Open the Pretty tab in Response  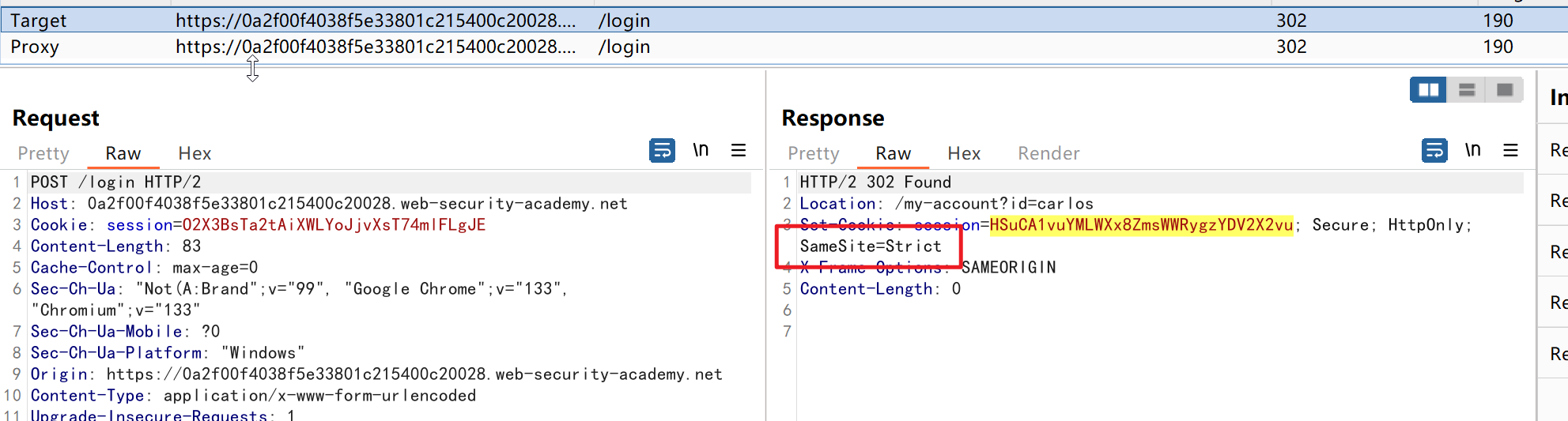coord(813,153)
